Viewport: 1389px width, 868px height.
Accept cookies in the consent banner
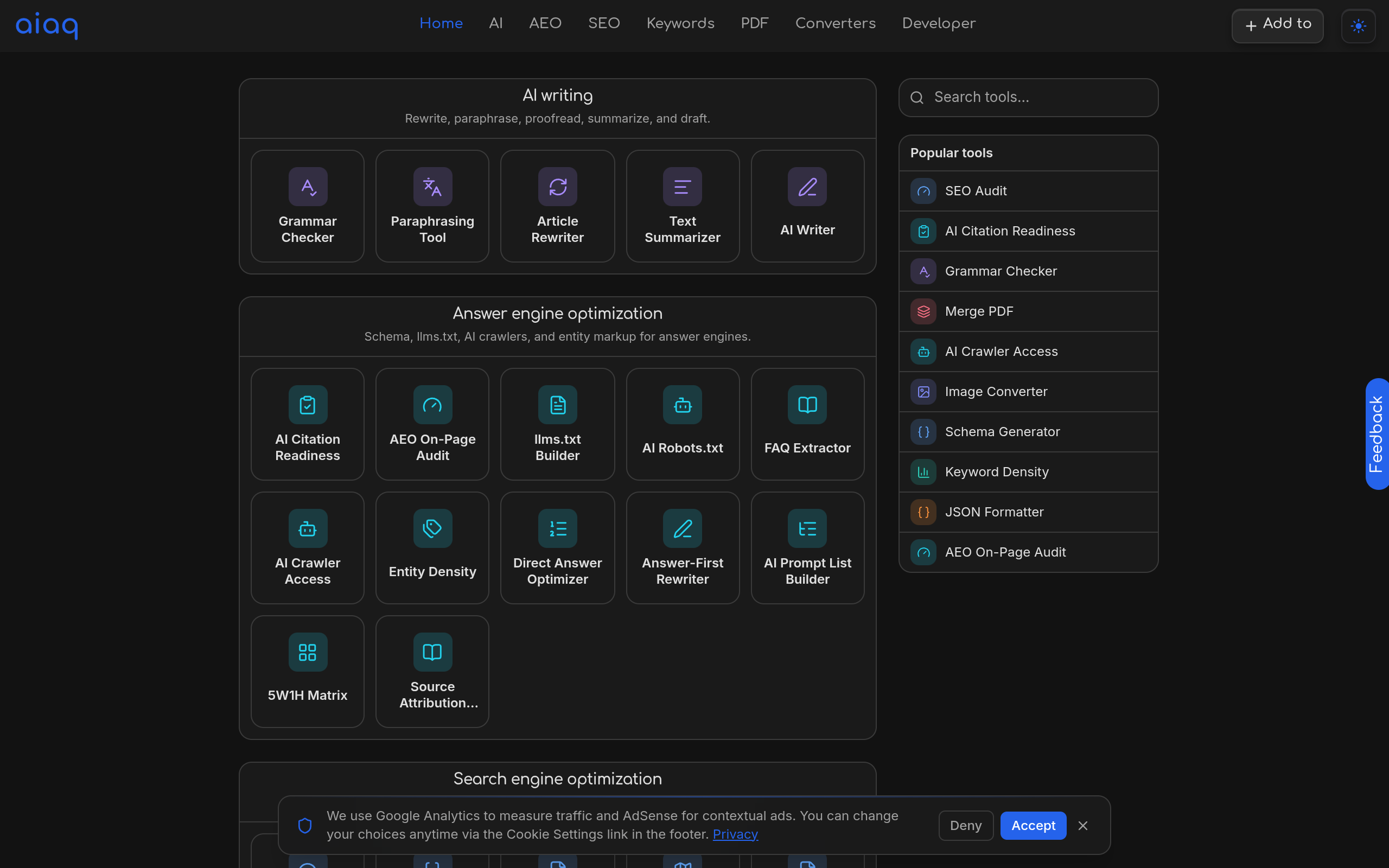click(x=1033, y=826)
